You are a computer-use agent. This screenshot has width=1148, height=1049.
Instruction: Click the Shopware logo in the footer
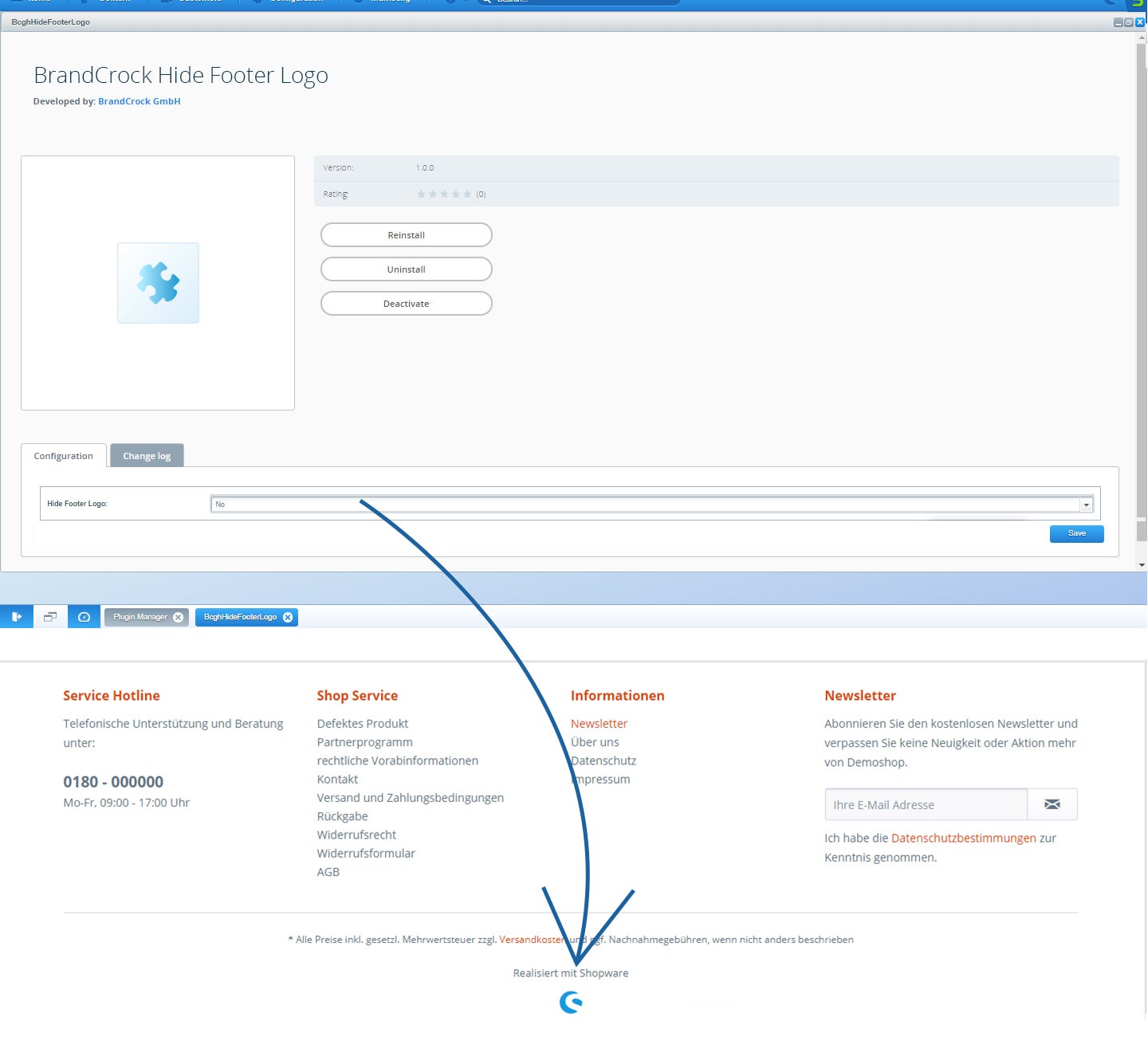click(x=571, y=1002)
